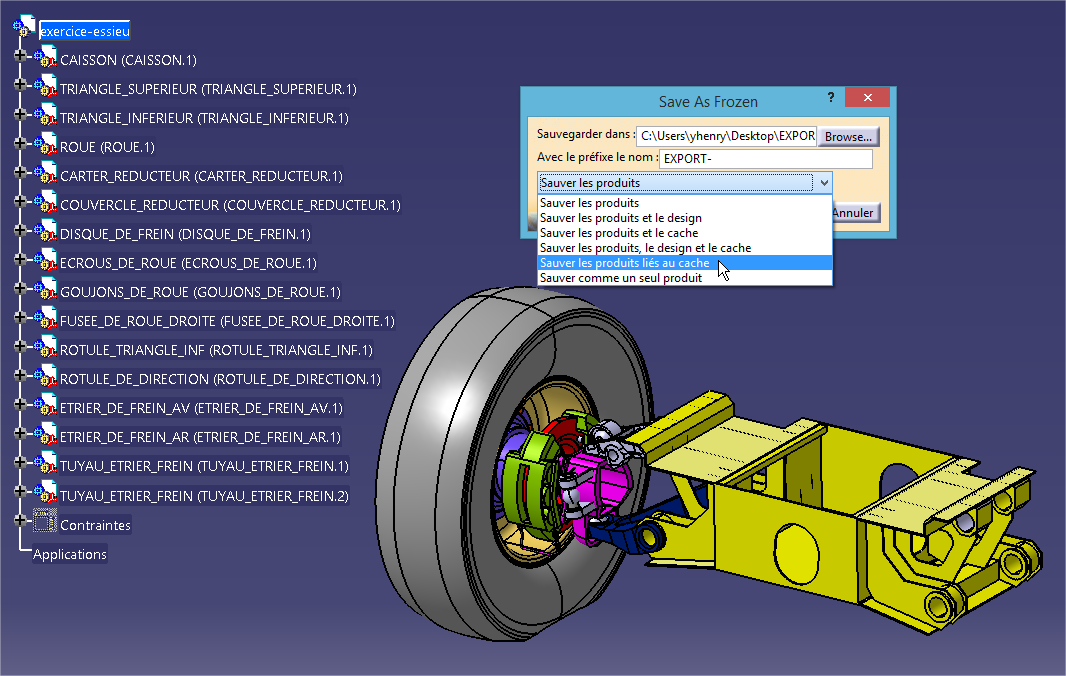Image resolution: width=1066 pixels, height=676 pixels.
Task: Expand the ROUE tree node
Action: [20, 143]
